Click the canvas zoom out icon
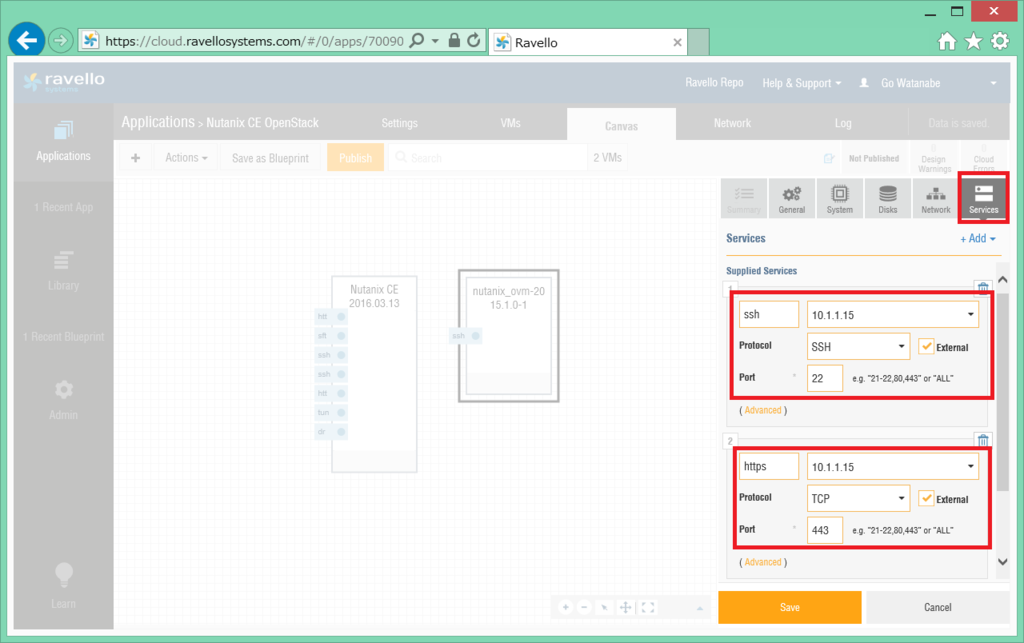Image resolution: width=1024 pixels, height=643 pixels. [x=584, y=607]
